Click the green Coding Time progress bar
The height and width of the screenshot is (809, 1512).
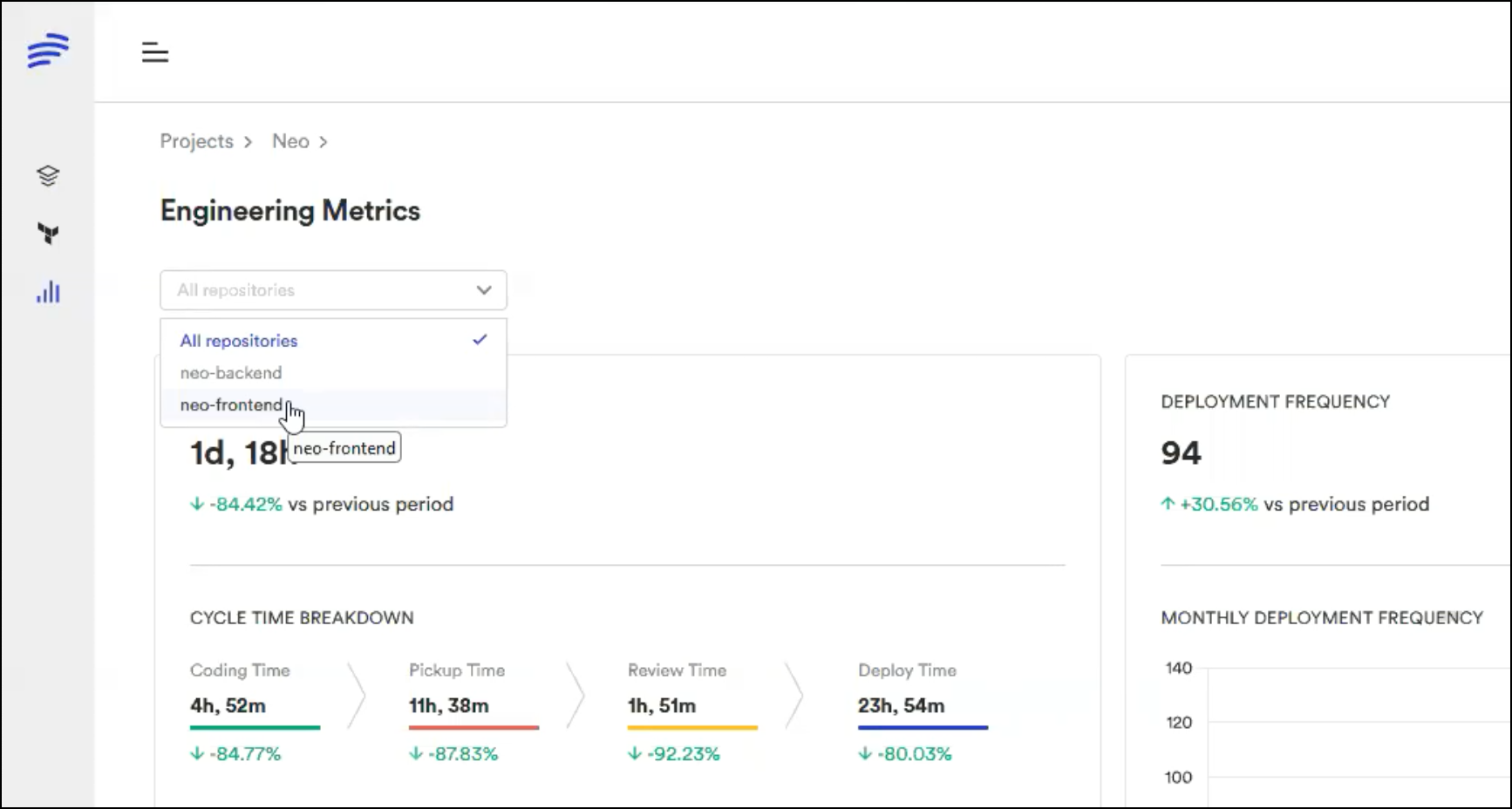pyautogui.click(x=255, y=727)
